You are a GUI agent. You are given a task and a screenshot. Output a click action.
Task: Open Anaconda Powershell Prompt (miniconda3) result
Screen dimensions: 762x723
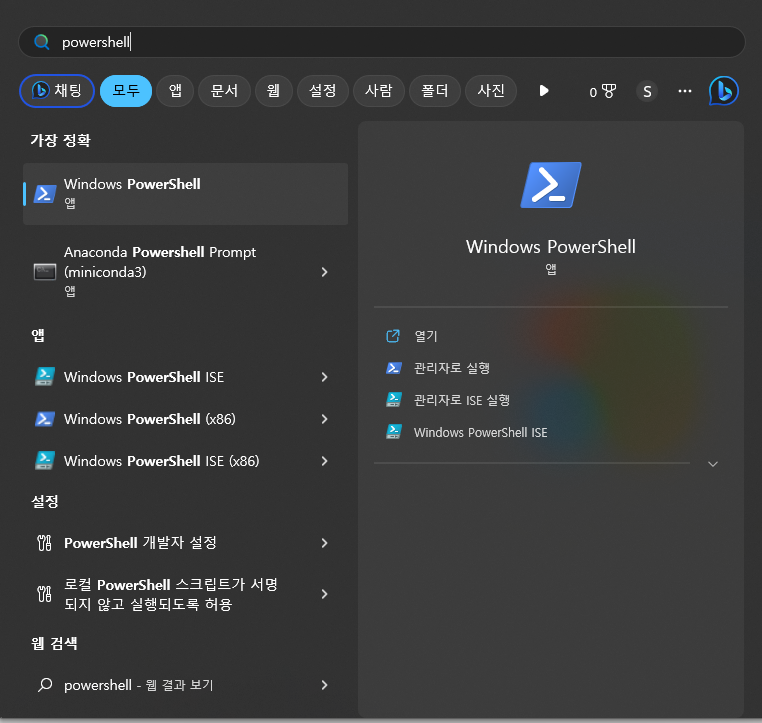tap(185, 272)
